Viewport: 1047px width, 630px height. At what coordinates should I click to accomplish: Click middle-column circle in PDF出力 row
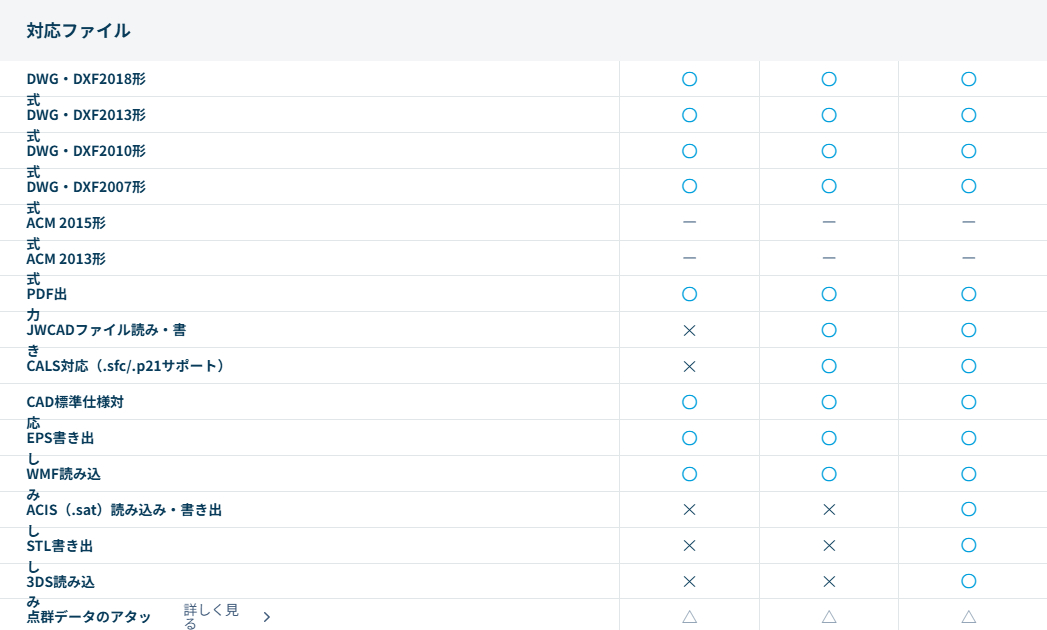click(829, 294)
